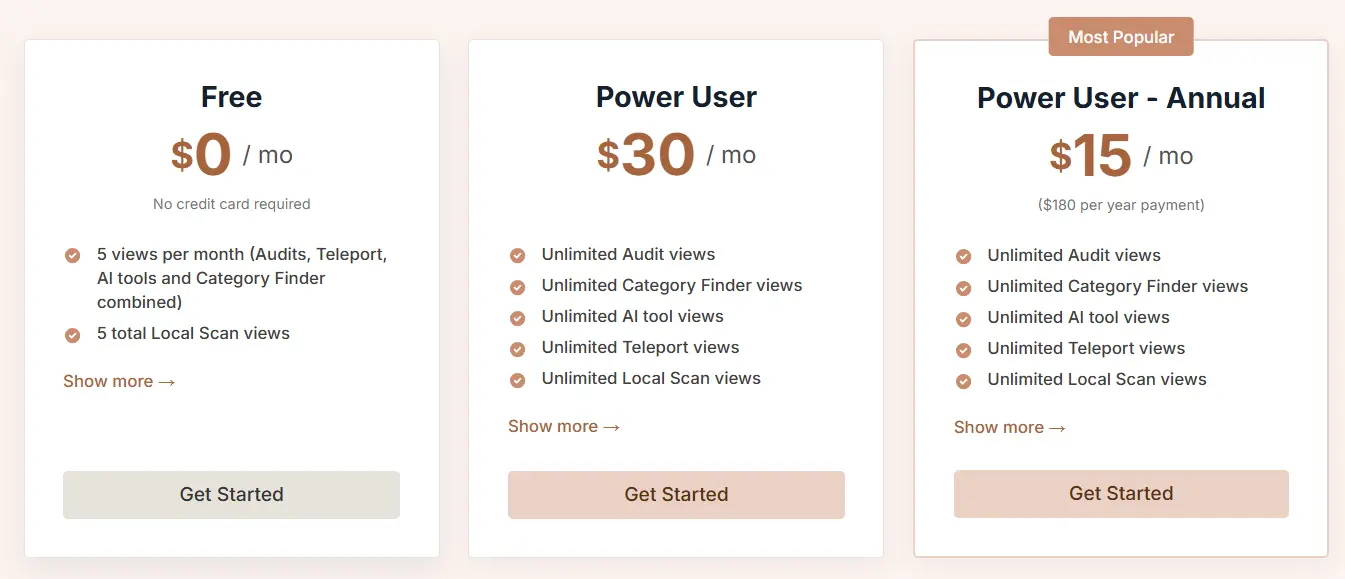Click checkmark icon beside '5 views per month'
This screenshot has height=579, width=1345.
pos(72,256)
